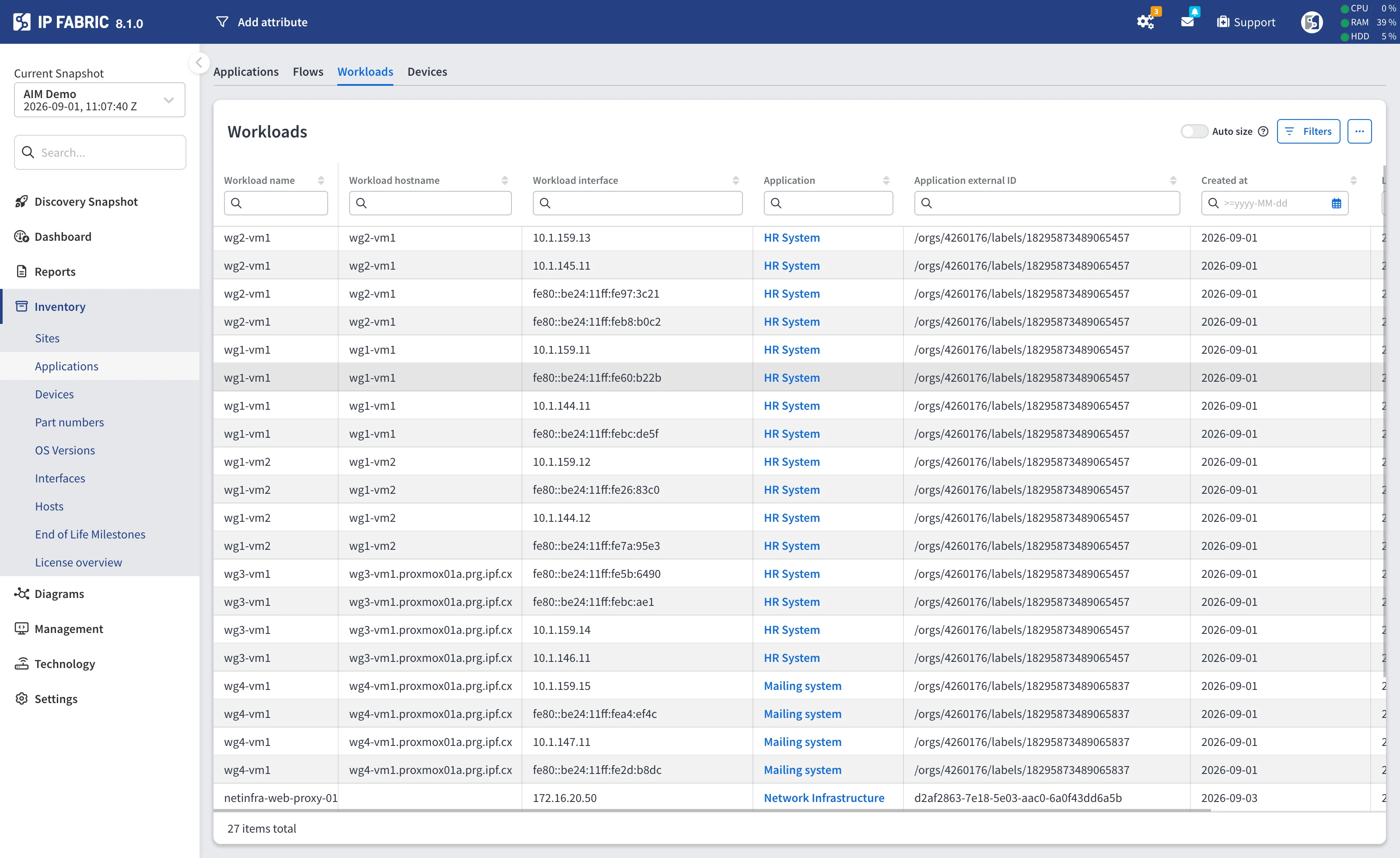Click the Support medical kit icon
1400x858 pixels.
[x=1223, y=21]
